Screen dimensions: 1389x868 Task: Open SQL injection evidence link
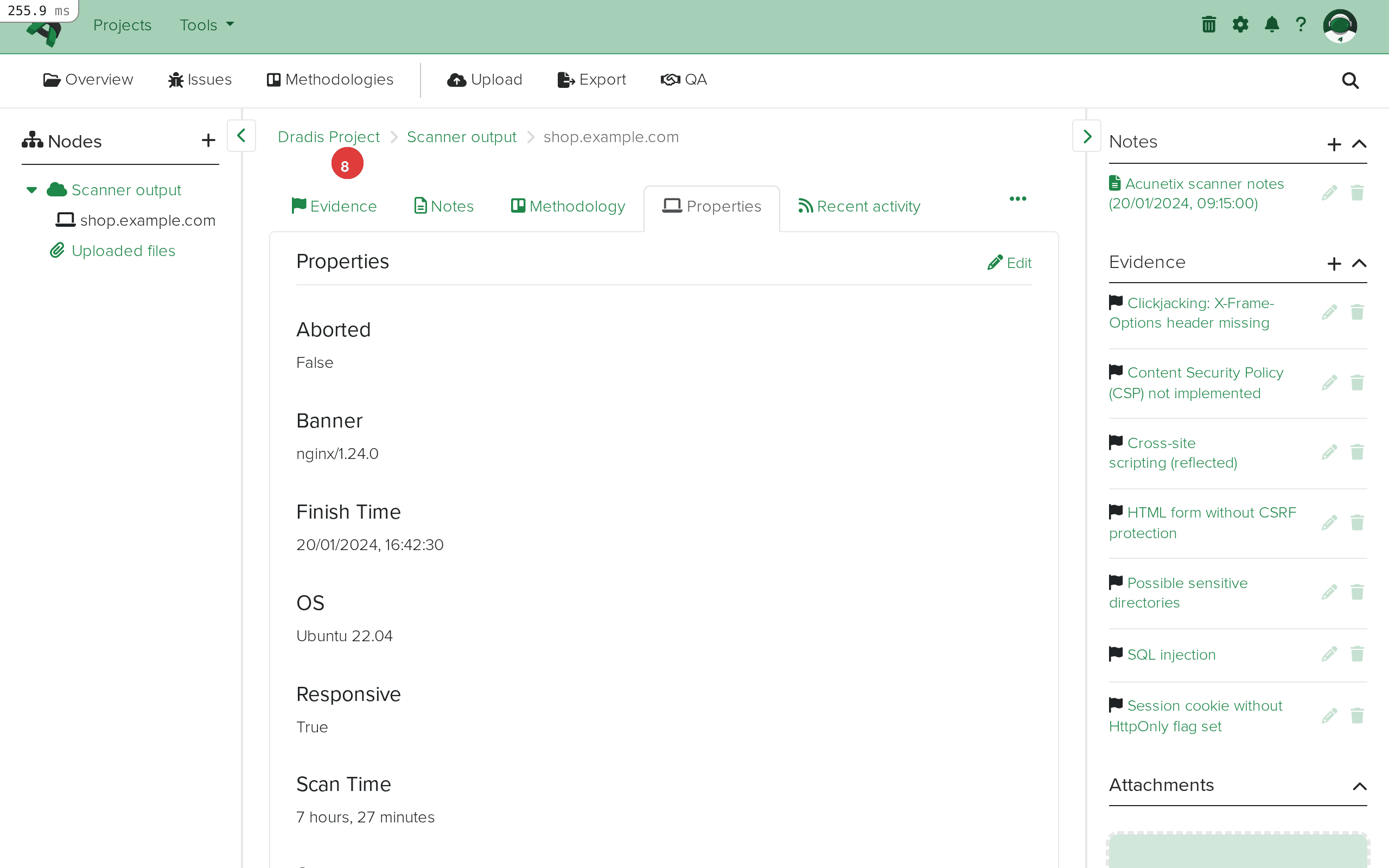click(1171, 654)
